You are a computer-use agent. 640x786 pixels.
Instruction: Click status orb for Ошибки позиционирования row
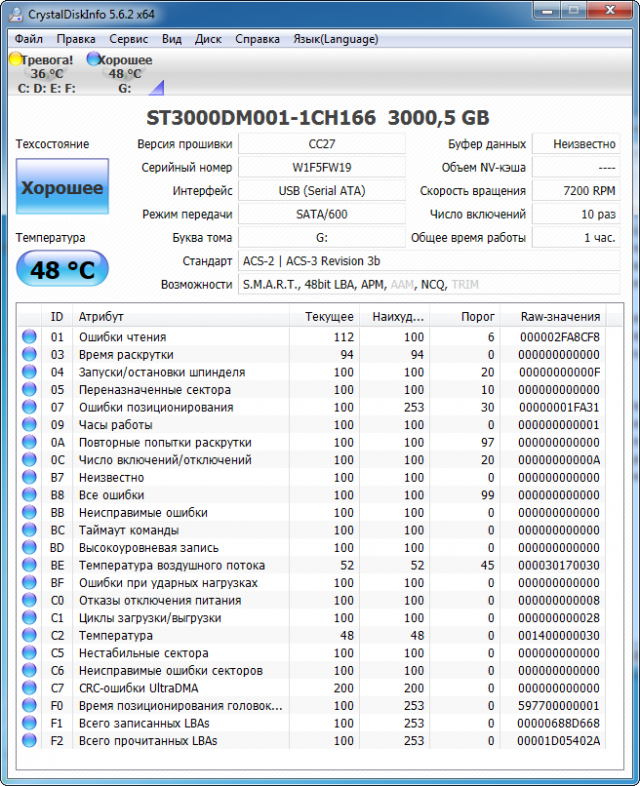click(29, 407)
